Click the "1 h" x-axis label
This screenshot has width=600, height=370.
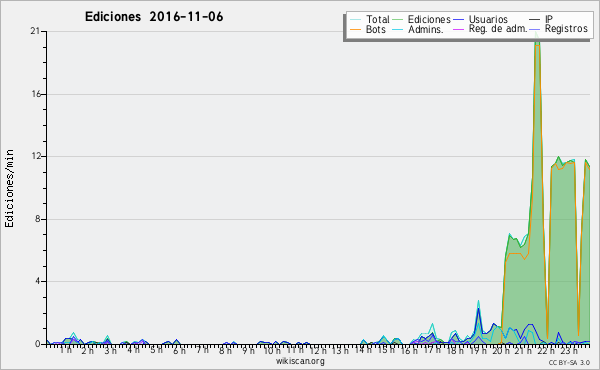(x=65, y=350)
